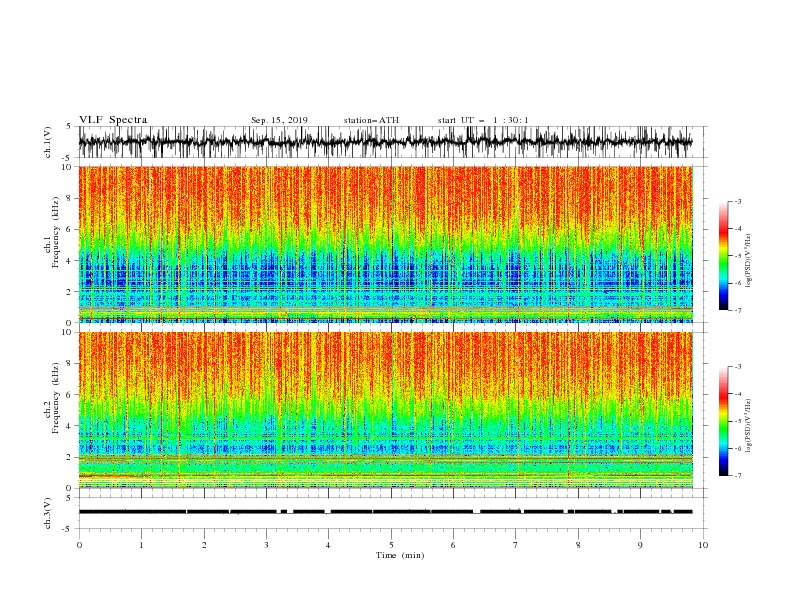This screenshot has width=792, height=612.
Task: Click the ch.1 color bar legend
Action: (723, 256)
